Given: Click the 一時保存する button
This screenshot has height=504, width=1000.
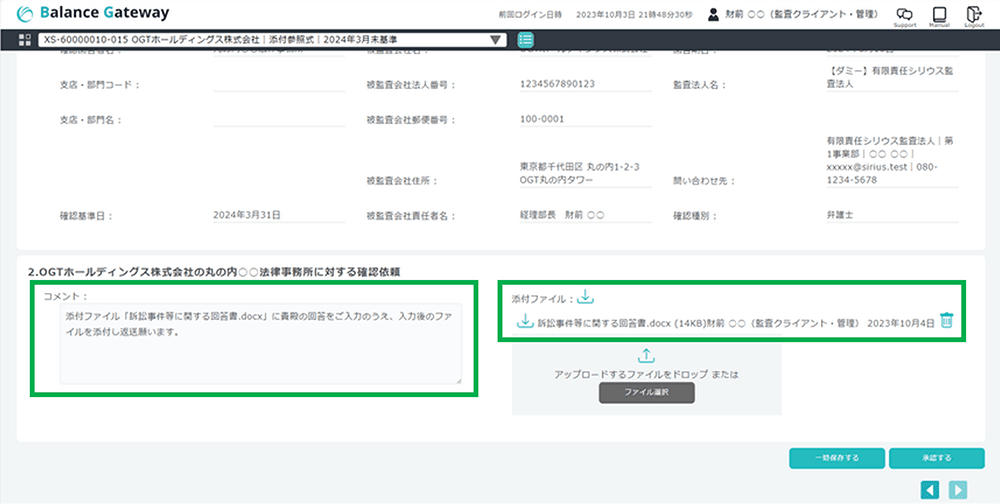Looking at the screenshot, I should click(836, 458).
